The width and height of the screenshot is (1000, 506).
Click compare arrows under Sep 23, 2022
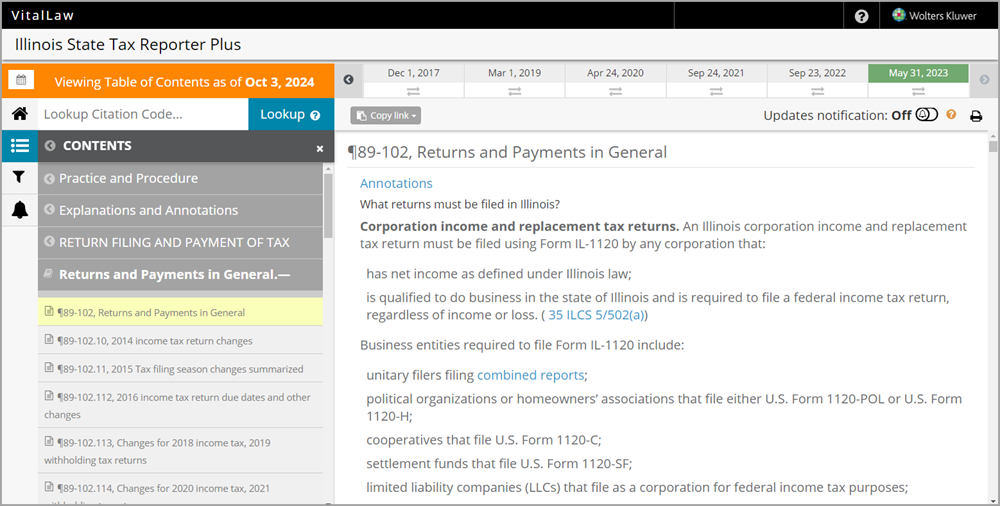coord(818,91)
